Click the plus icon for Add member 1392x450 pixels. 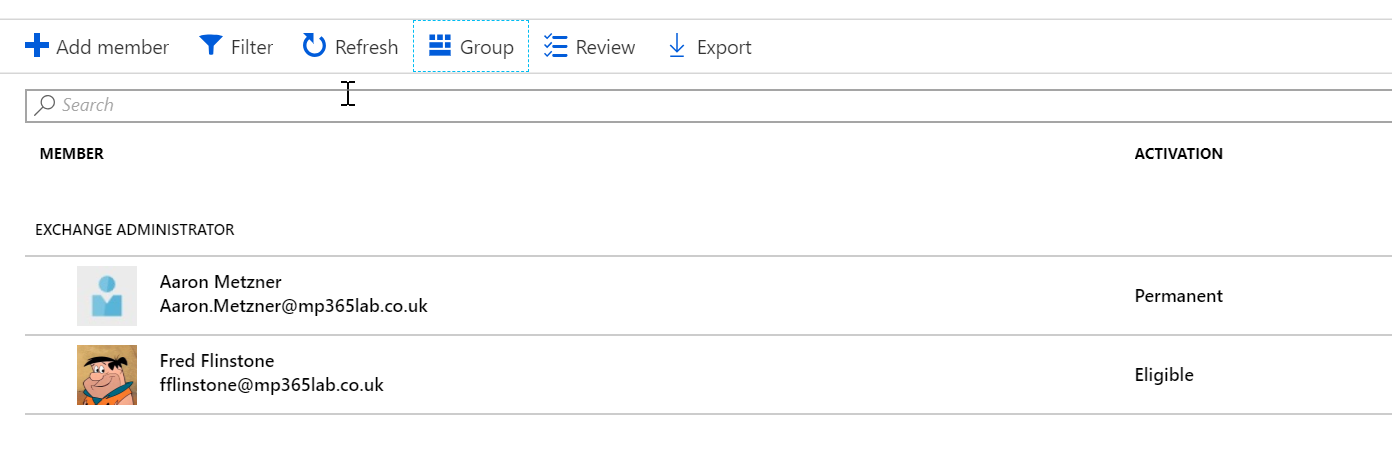pyautogui.click(x=37, y=46)
